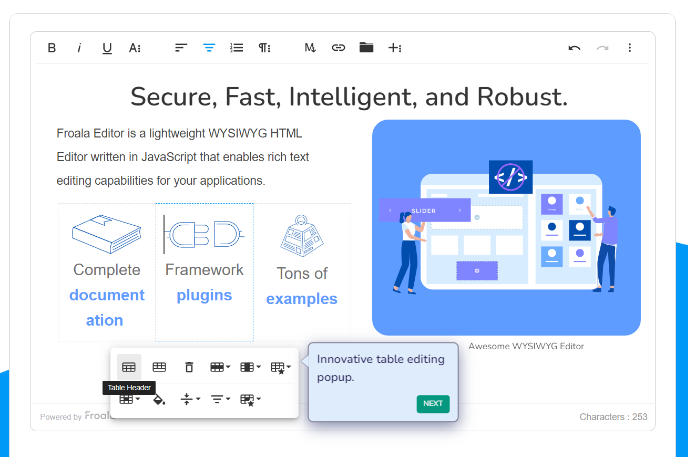Click the cell background paint bucket
The height and width of the screenshot is (457, 688).
click(159, 399)
